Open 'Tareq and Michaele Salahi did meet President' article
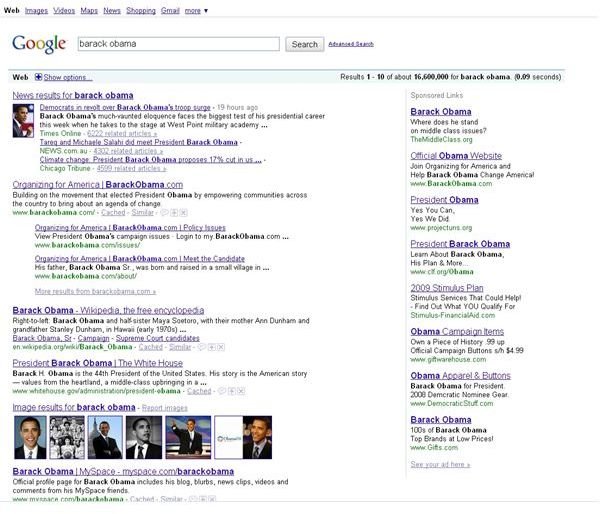600x514 pixels. [x=139, y=142]
